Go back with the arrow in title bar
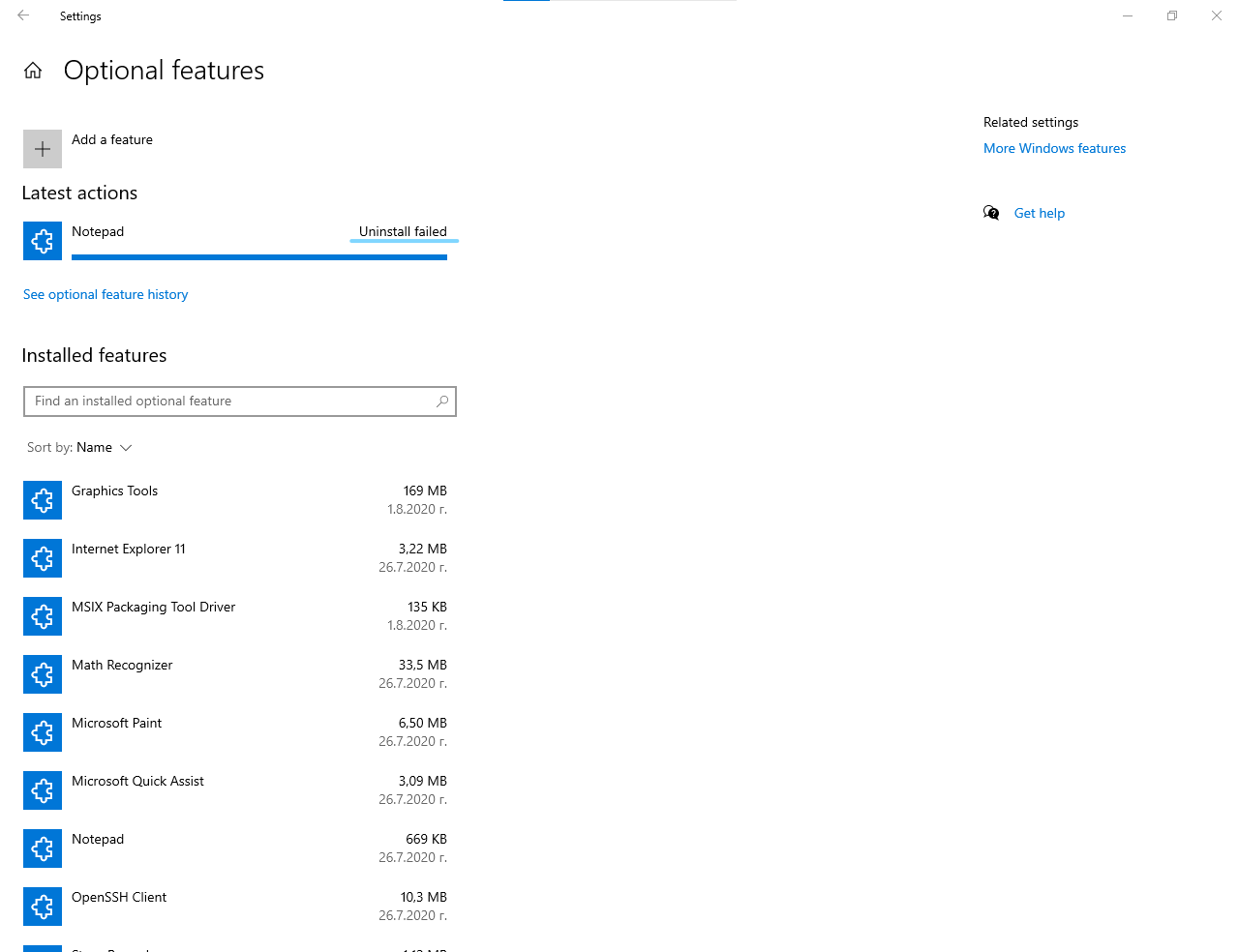The height and width of the screenshot is (952, 1239). (23, 15)
